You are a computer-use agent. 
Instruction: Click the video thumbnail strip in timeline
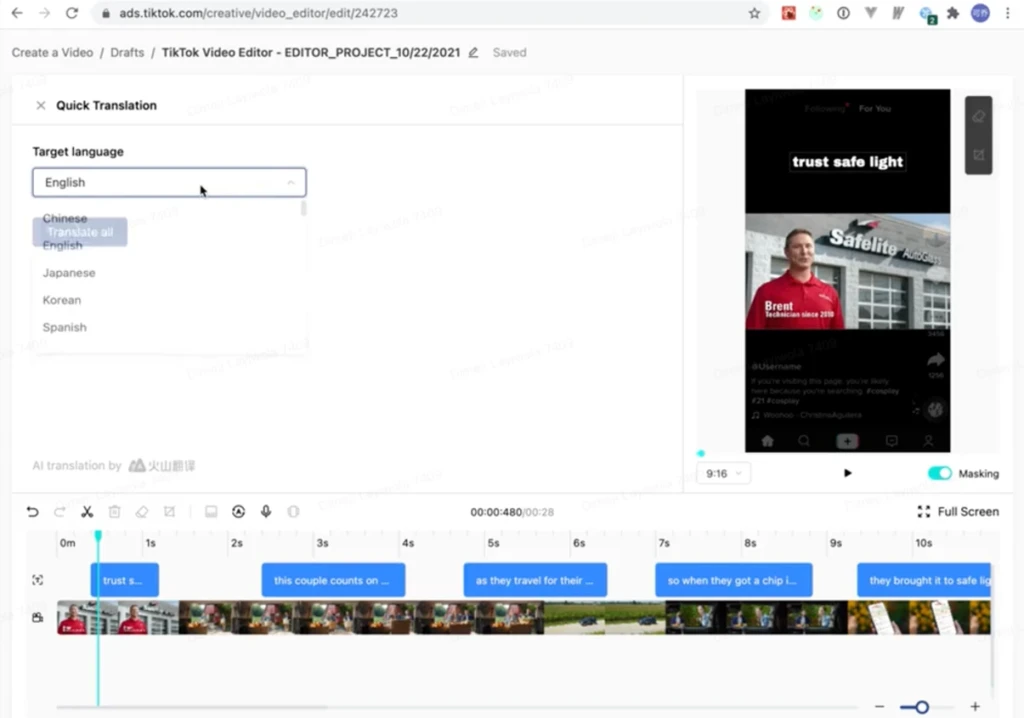pyautogui.click(x=524, y=617)
